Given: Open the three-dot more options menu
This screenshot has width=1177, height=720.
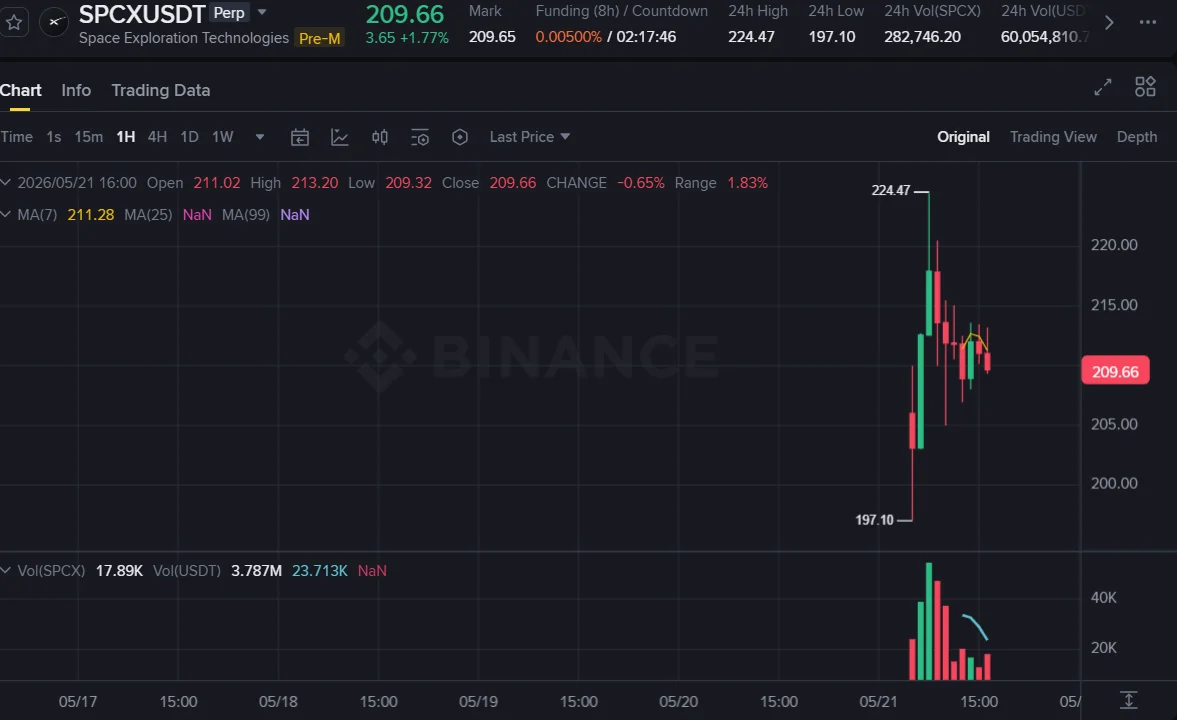Looking at the screenshot, I should click(1148, 22).
